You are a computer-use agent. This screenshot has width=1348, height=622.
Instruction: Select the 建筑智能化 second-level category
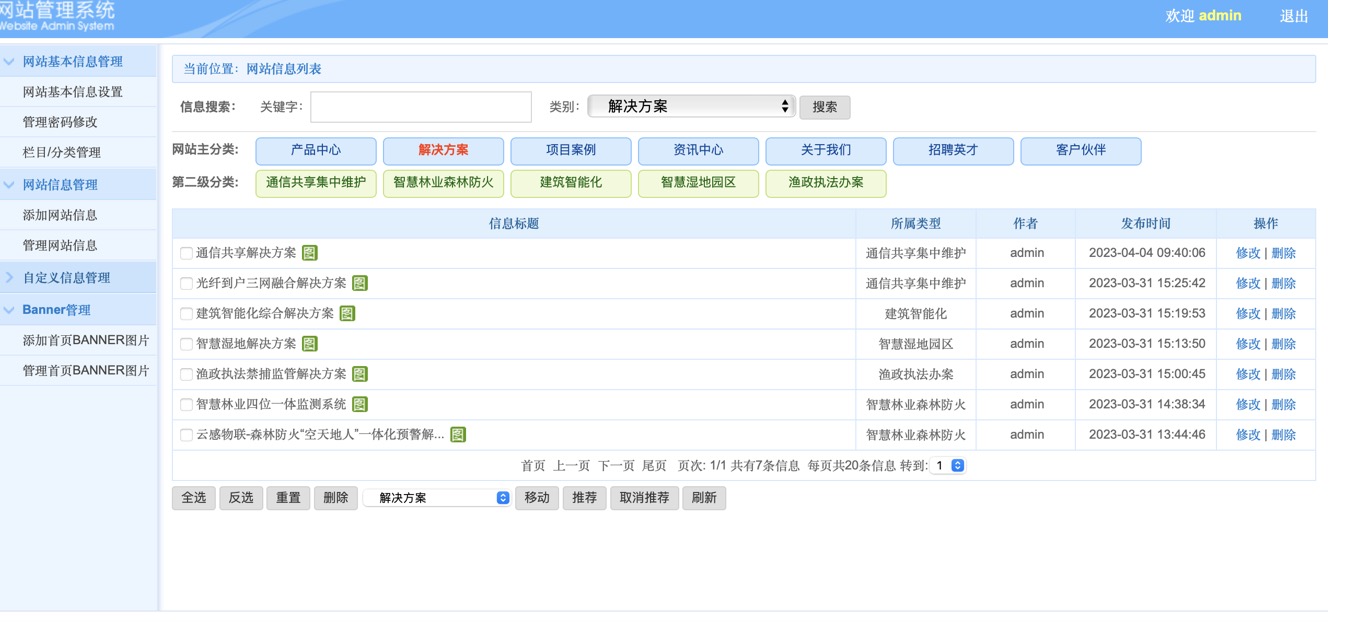tap(571, 183)
